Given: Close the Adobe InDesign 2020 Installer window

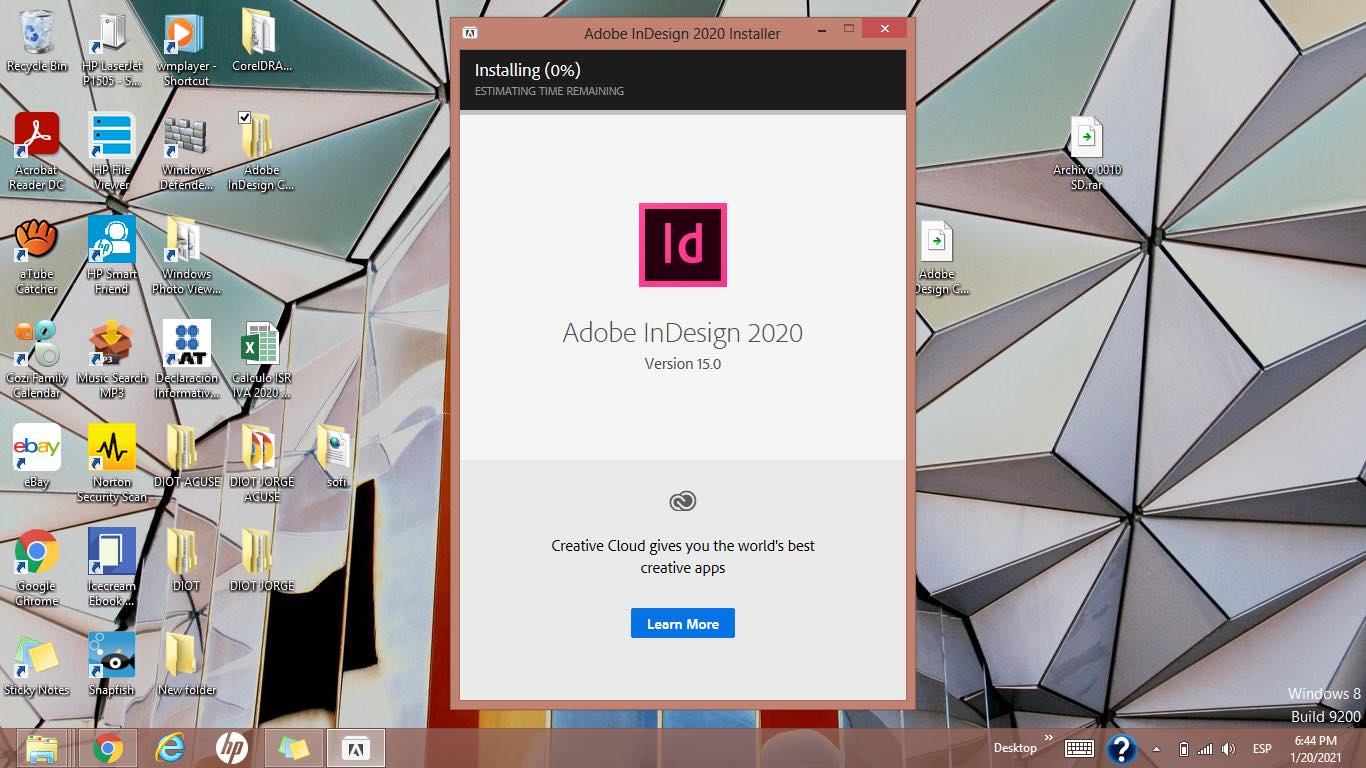Looking at the screenshot, I should pos(885,28).
